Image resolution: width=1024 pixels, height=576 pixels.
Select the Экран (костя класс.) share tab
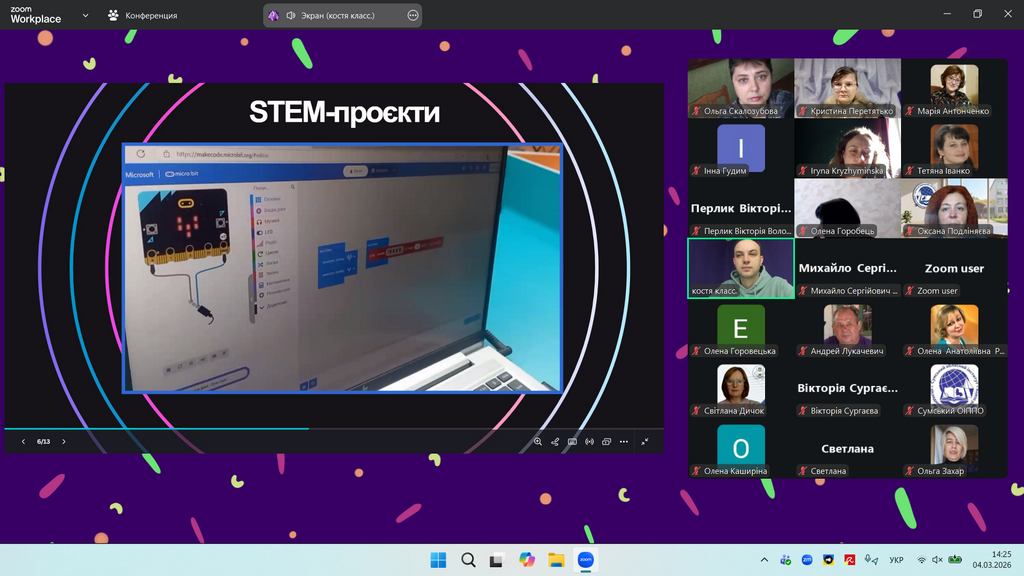(338, 15)
